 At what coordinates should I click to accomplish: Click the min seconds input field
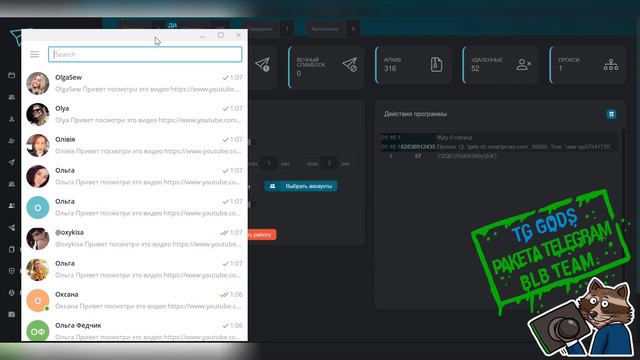click(269, 164)
